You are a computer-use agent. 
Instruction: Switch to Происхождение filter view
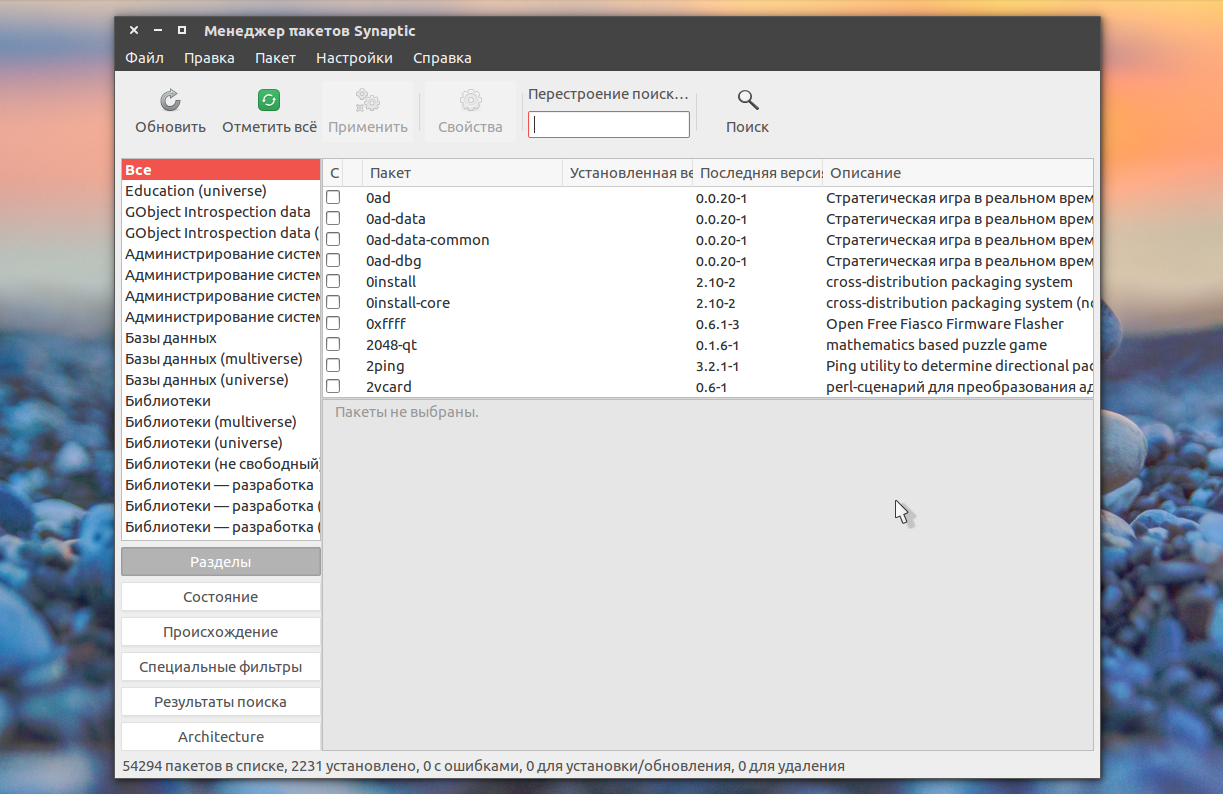(221, 632)
